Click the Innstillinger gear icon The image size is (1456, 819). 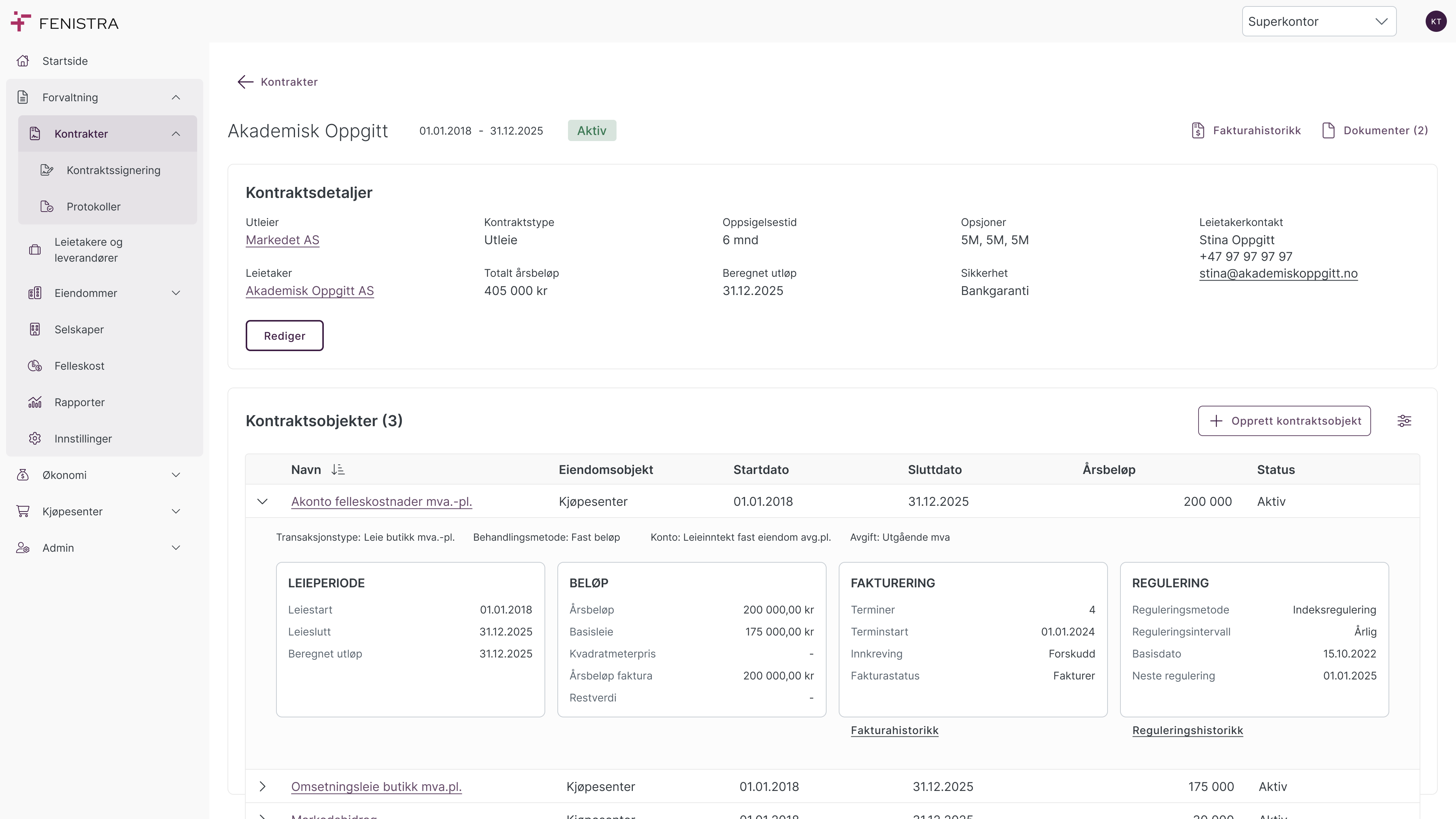click(35, 439)
